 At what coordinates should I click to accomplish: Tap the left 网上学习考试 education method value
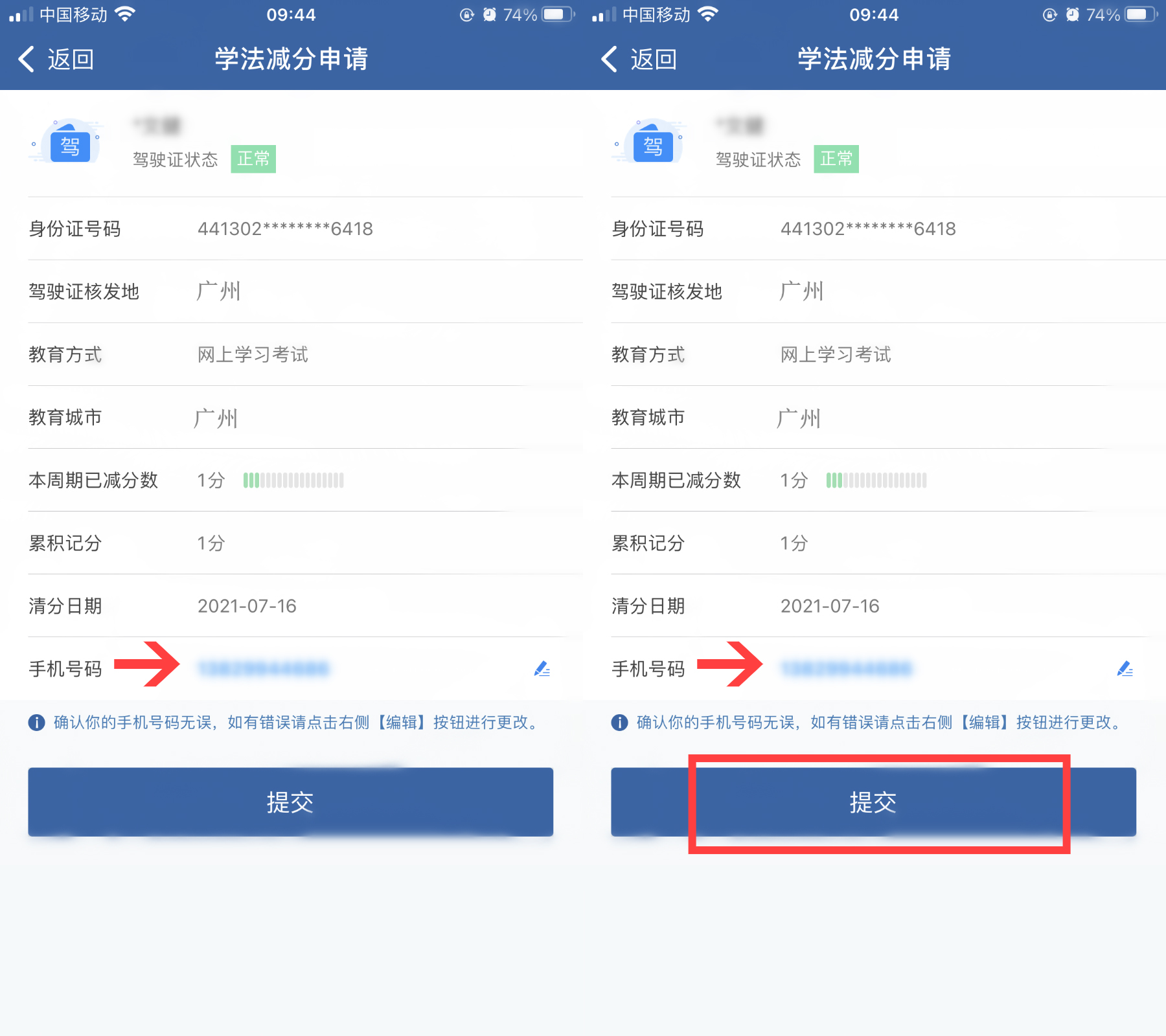point(253,354)
